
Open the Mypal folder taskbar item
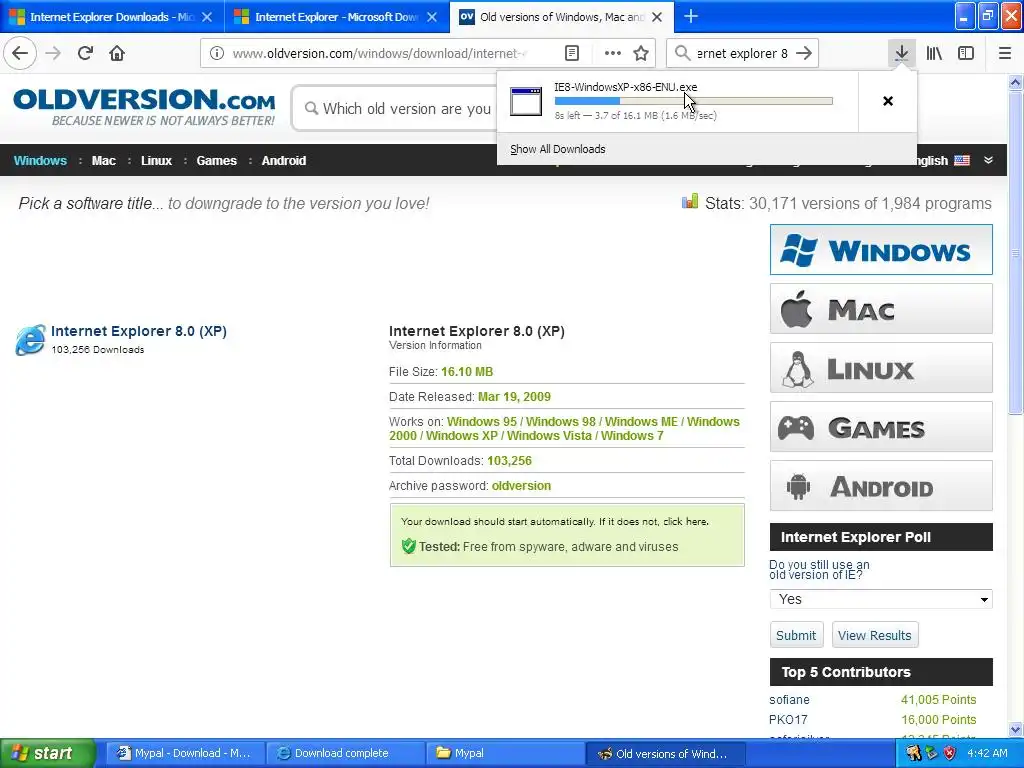click(x=505, y=753)
